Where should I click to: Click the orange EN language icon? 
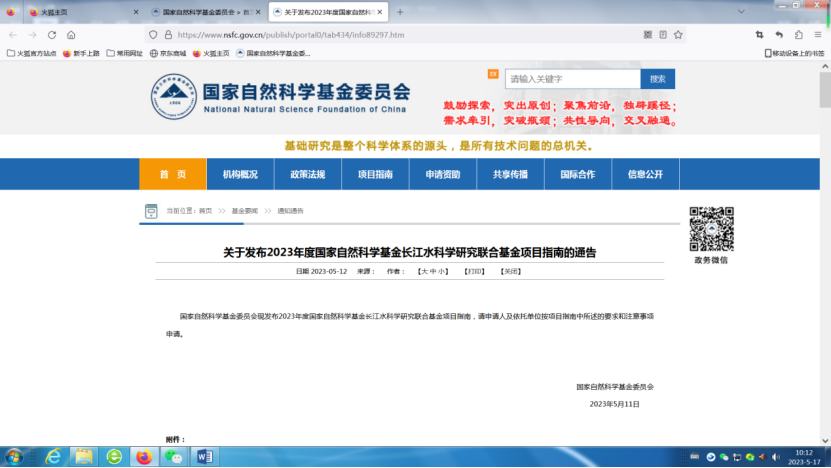coord(492,74)
